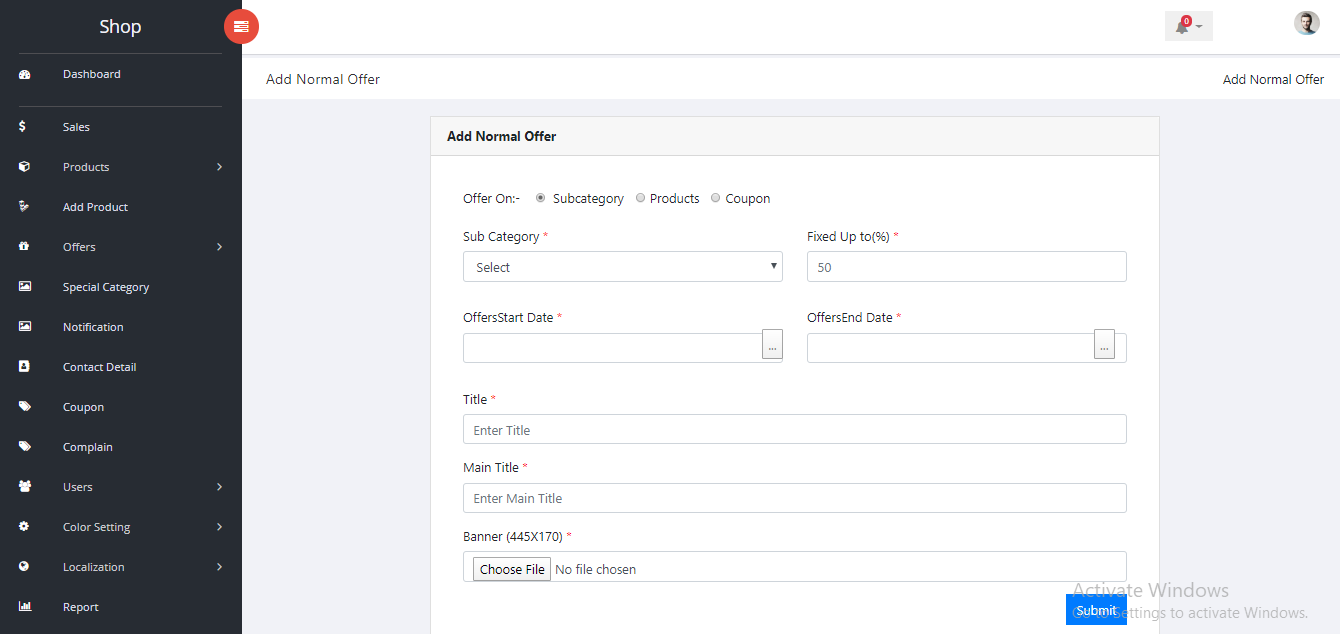The width and height of the screenshot is (1340, 634).
Task: Click the Coupon tag icon in sidebar
Action: (x=25, y=407)
